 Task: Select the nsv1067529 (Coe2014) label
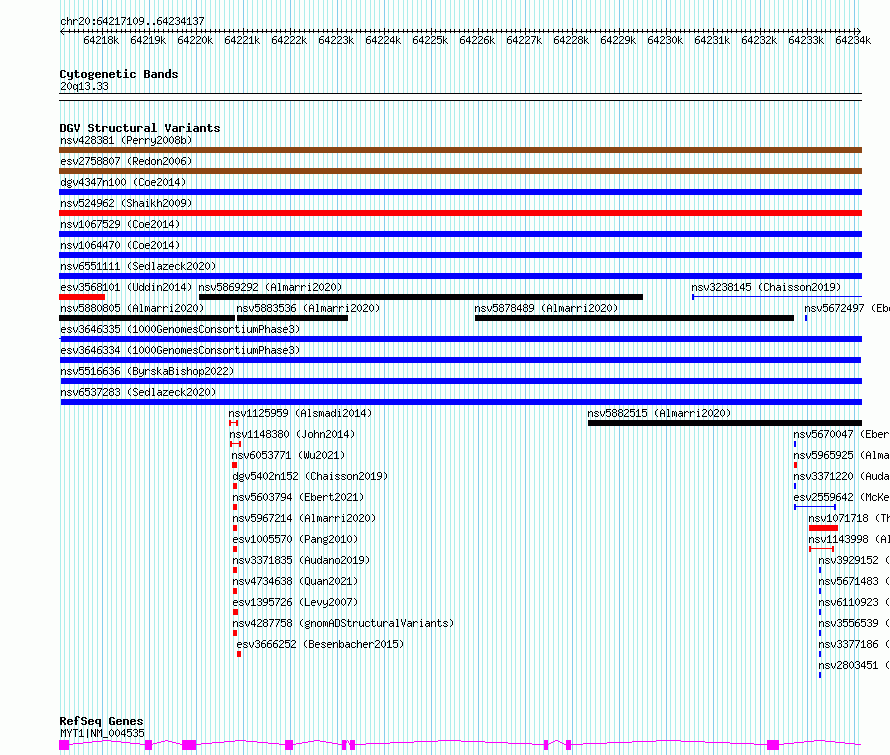(120, 224)
